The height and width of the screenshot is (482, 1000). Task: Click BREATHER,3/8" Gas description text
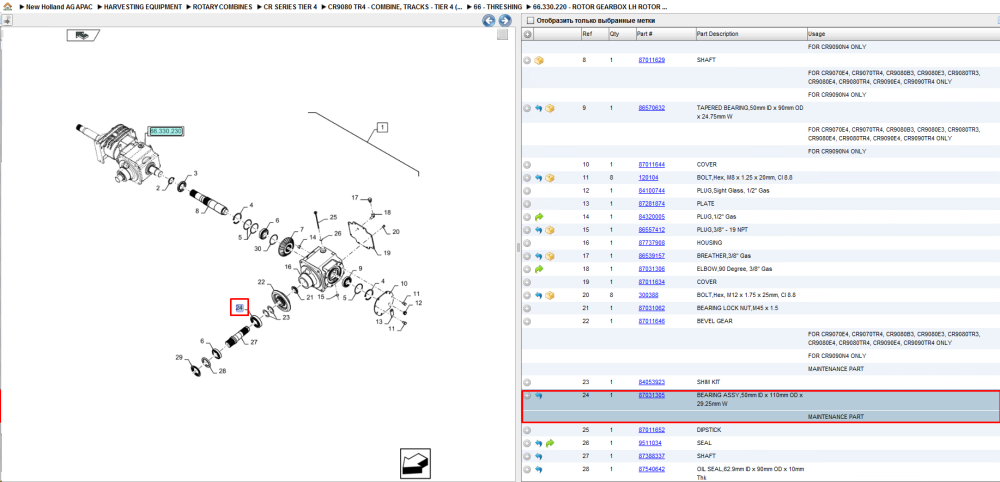coord(724,256)
